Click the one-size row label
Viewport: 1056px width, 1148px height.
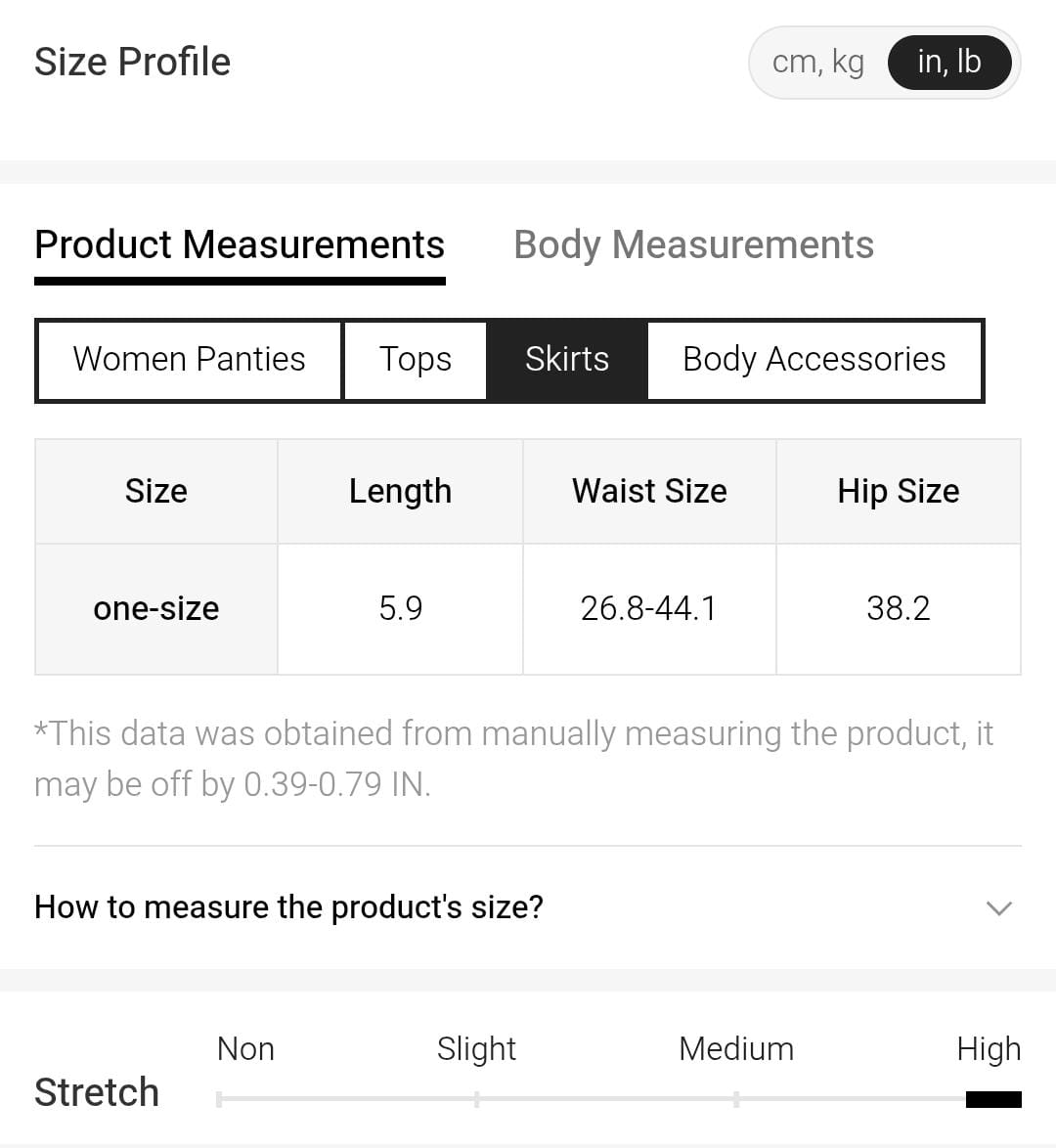click(x=156, y=608)
